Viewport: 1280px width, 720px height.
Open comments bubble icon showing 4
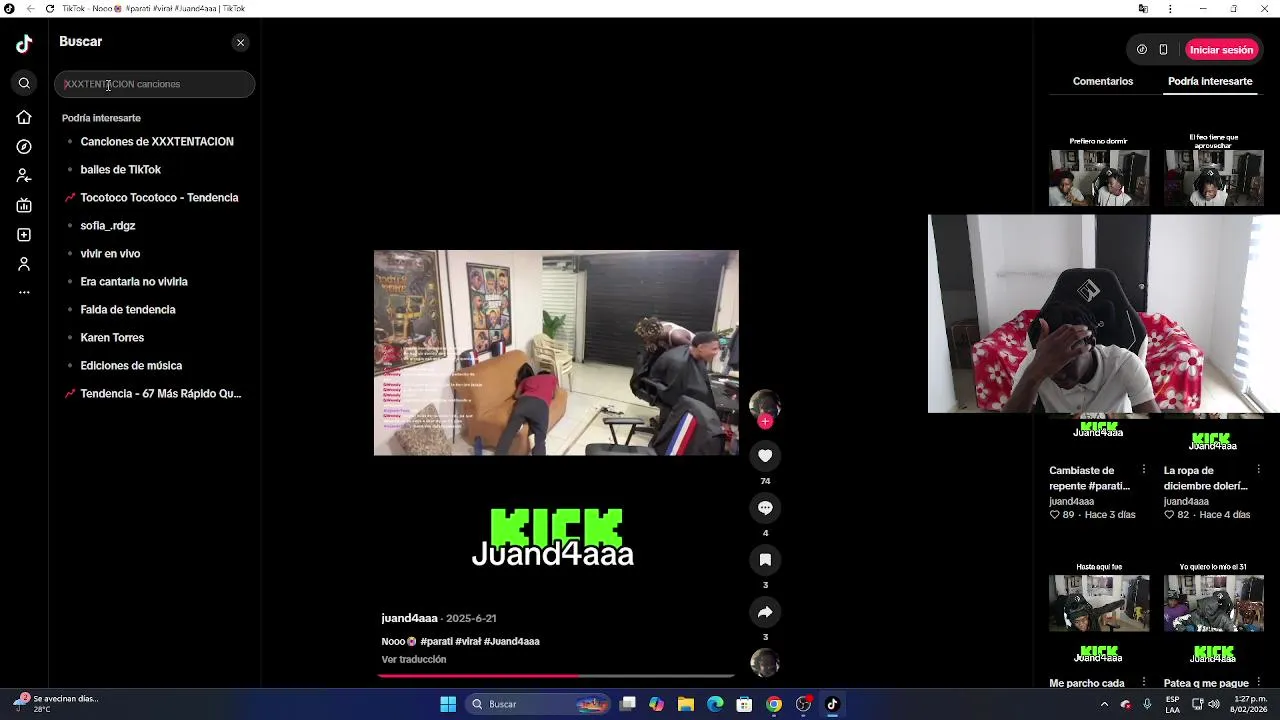click(765, 508)
